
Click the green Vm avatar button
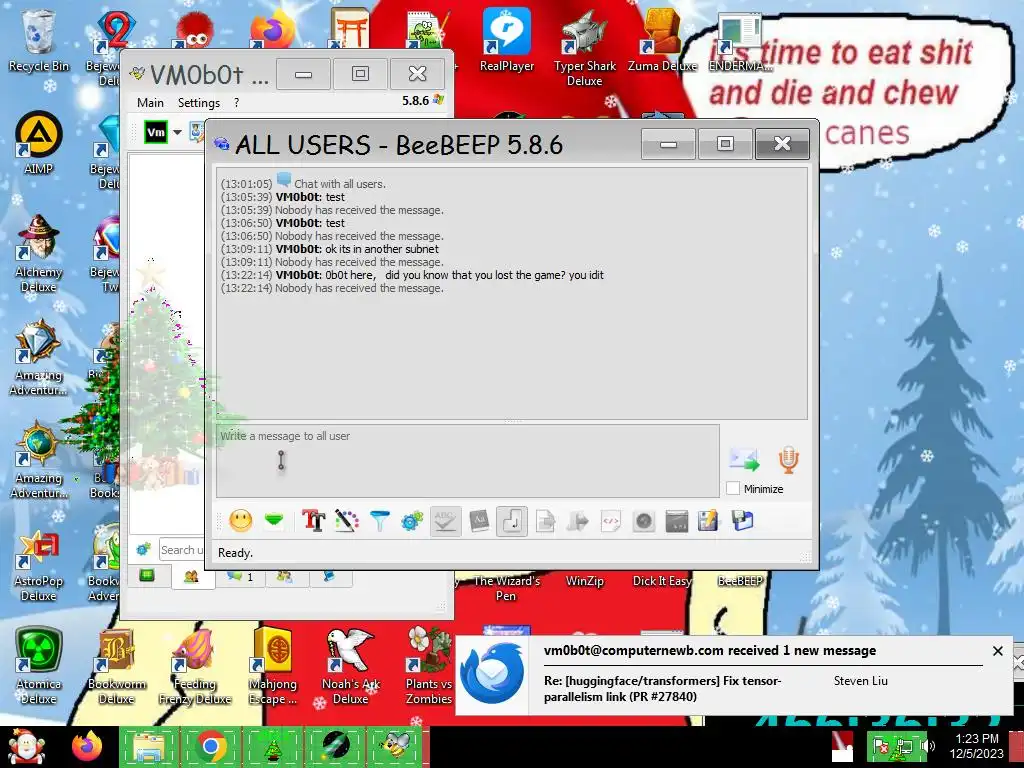[155, 132]
